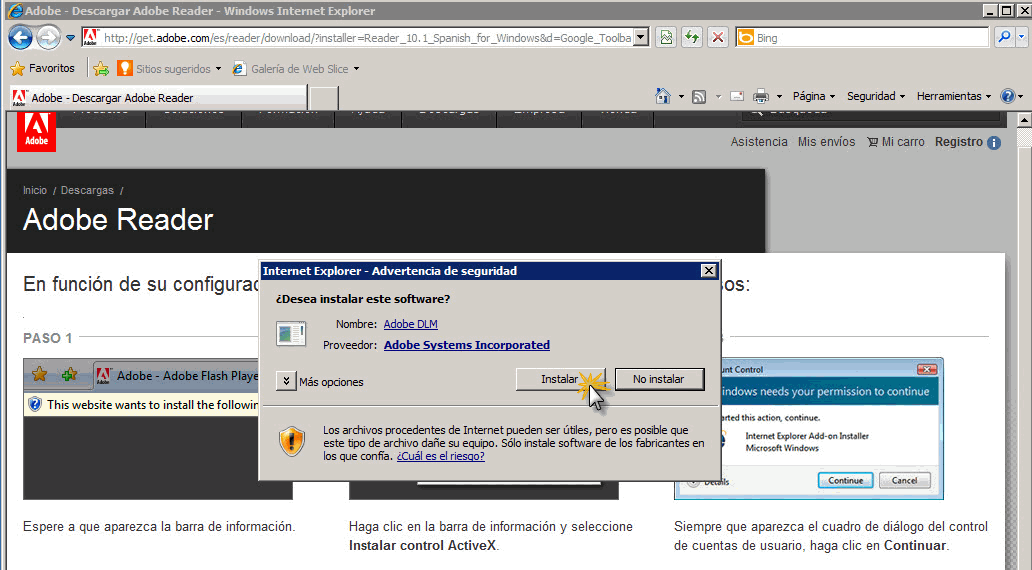Open the Seguridad menu
The image size is (1032, 570).
(876, 96)
